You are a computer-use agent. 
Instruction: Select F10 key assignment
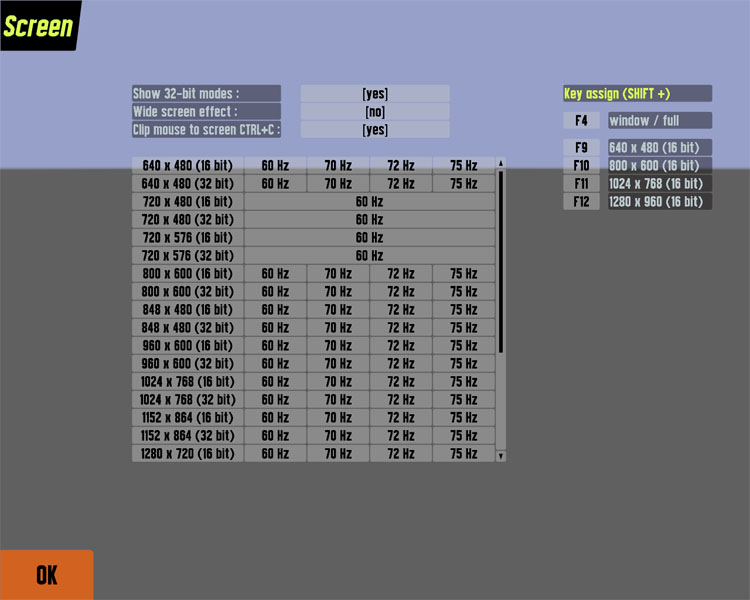tap(581, 166)
